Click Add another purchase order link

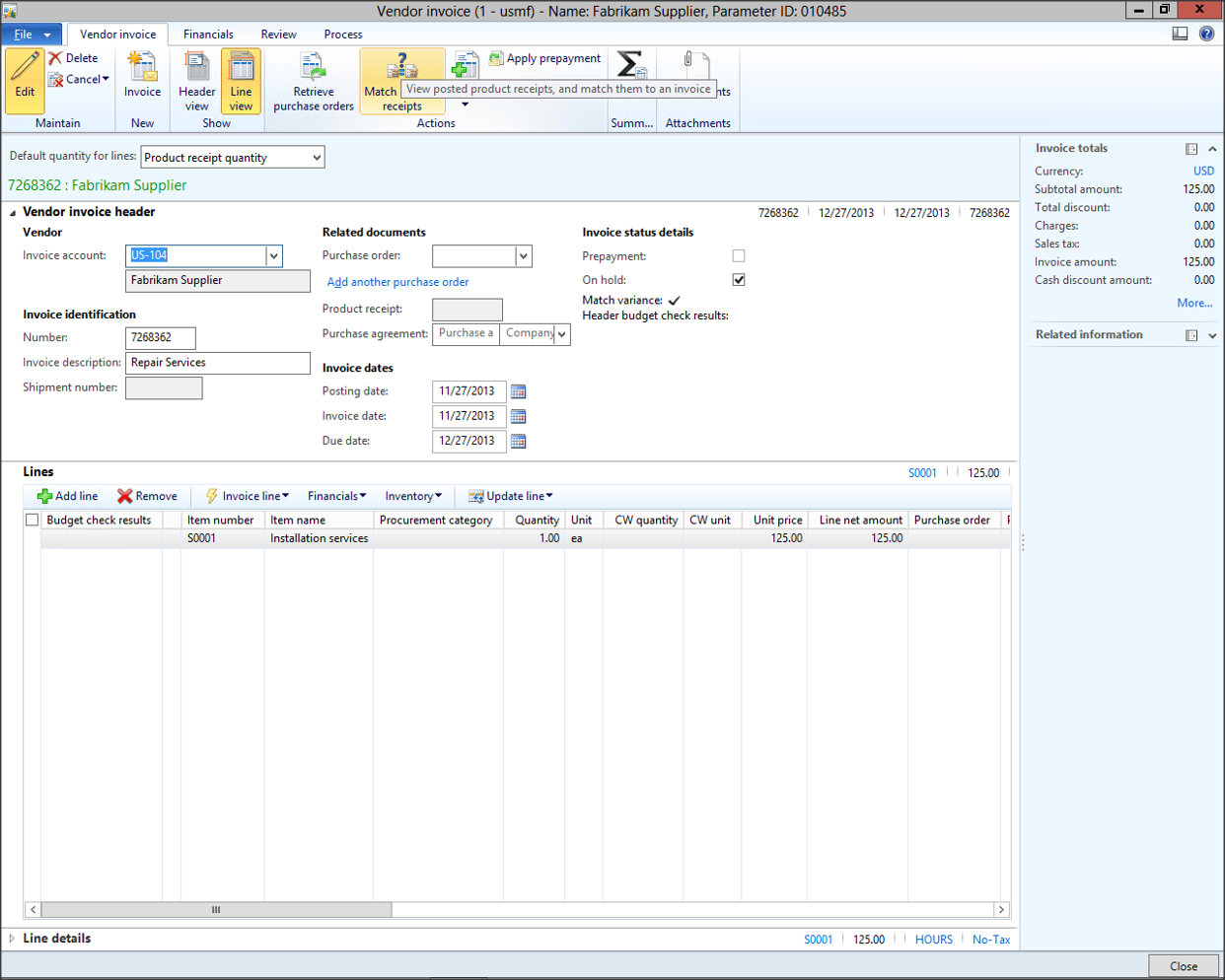397,282
